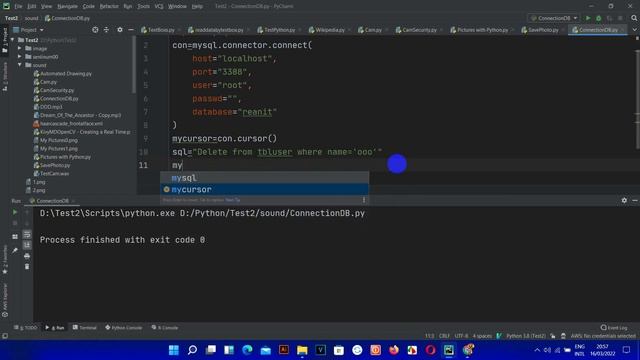Pin the Run tab with the pin icon

pyautogui.click(x=15, y=250)
